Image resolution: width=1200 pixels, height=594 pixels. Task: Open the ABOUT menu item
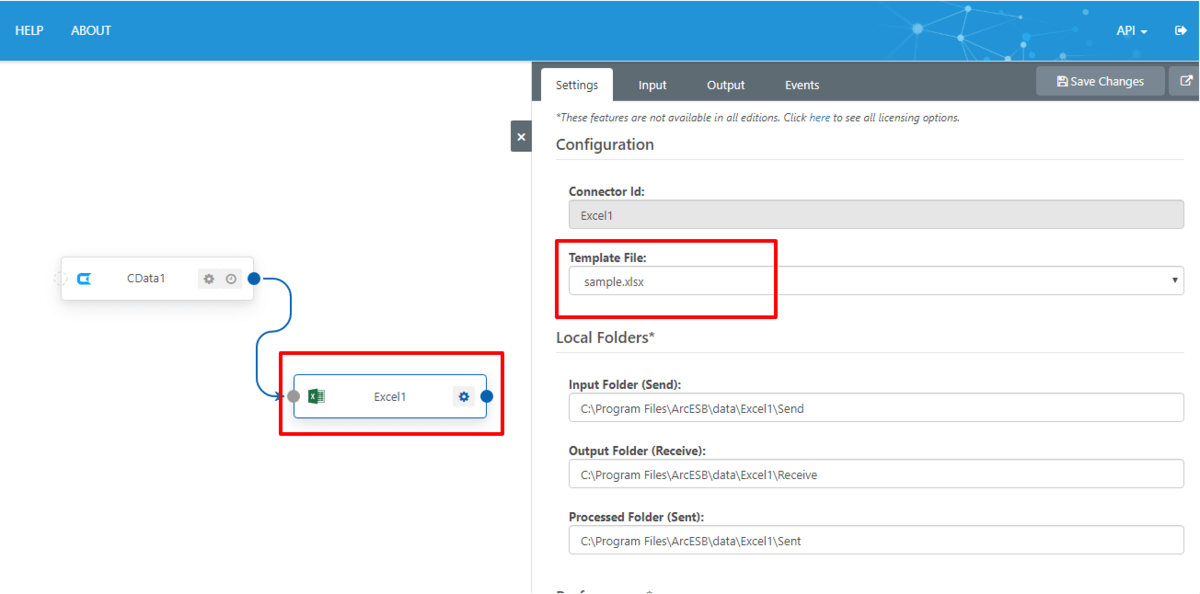(x=91, y=30)
